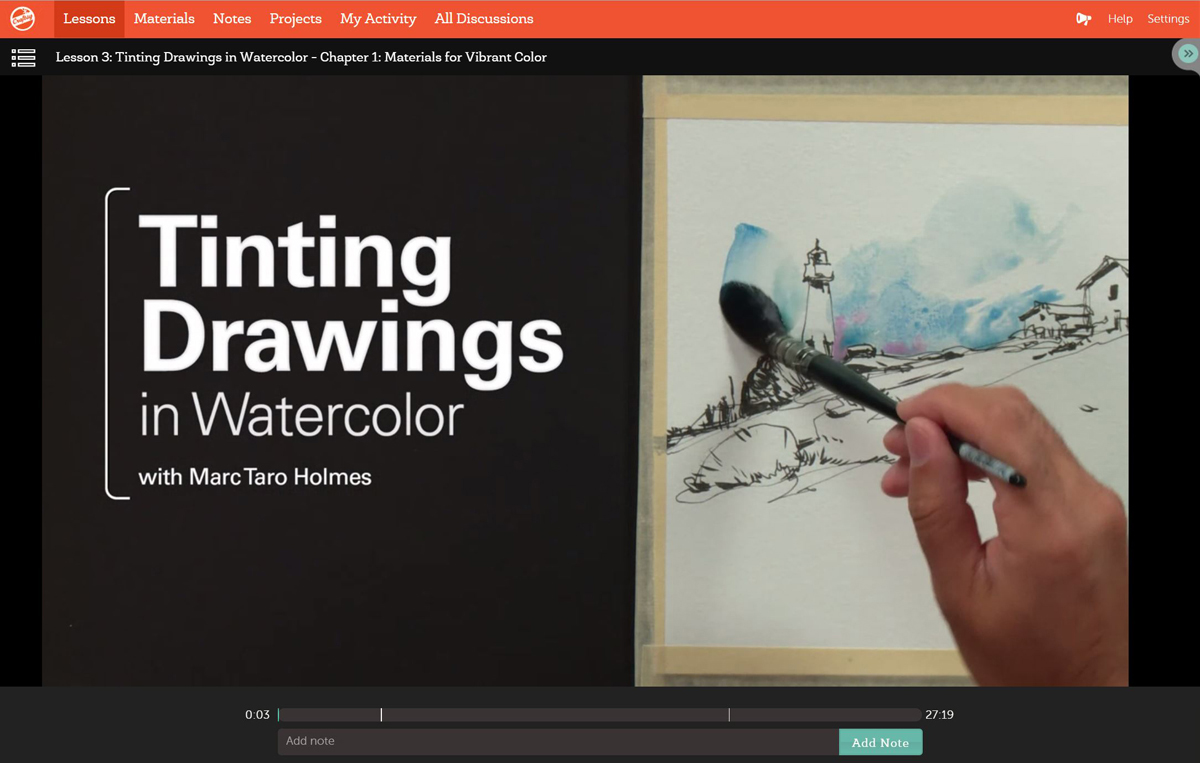1200x763 pixels.
Task: Open My Activity in the top bar
Action: pos(378,19)
